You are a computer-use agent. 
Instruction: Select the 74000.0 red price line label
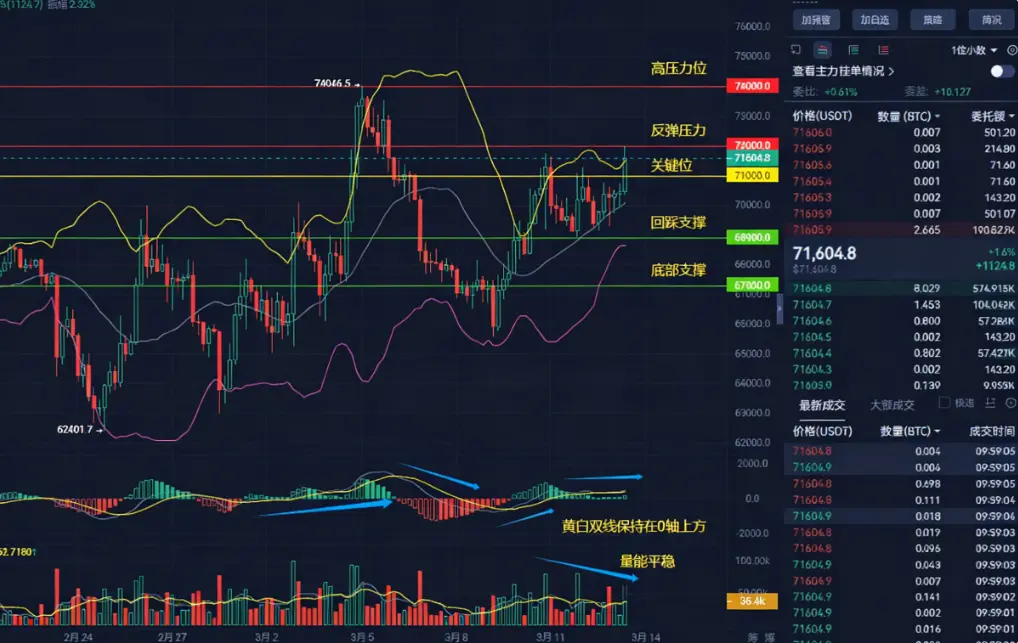(752, 86)
